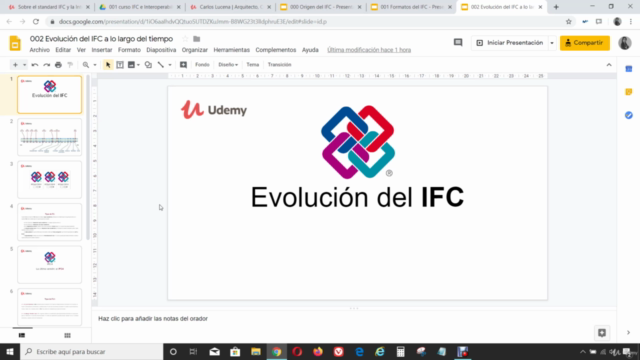Click the Zoom magnifier tool
The height and width of the screenshot is (360, 640).
pyautogui.click(x=86, y=64)
